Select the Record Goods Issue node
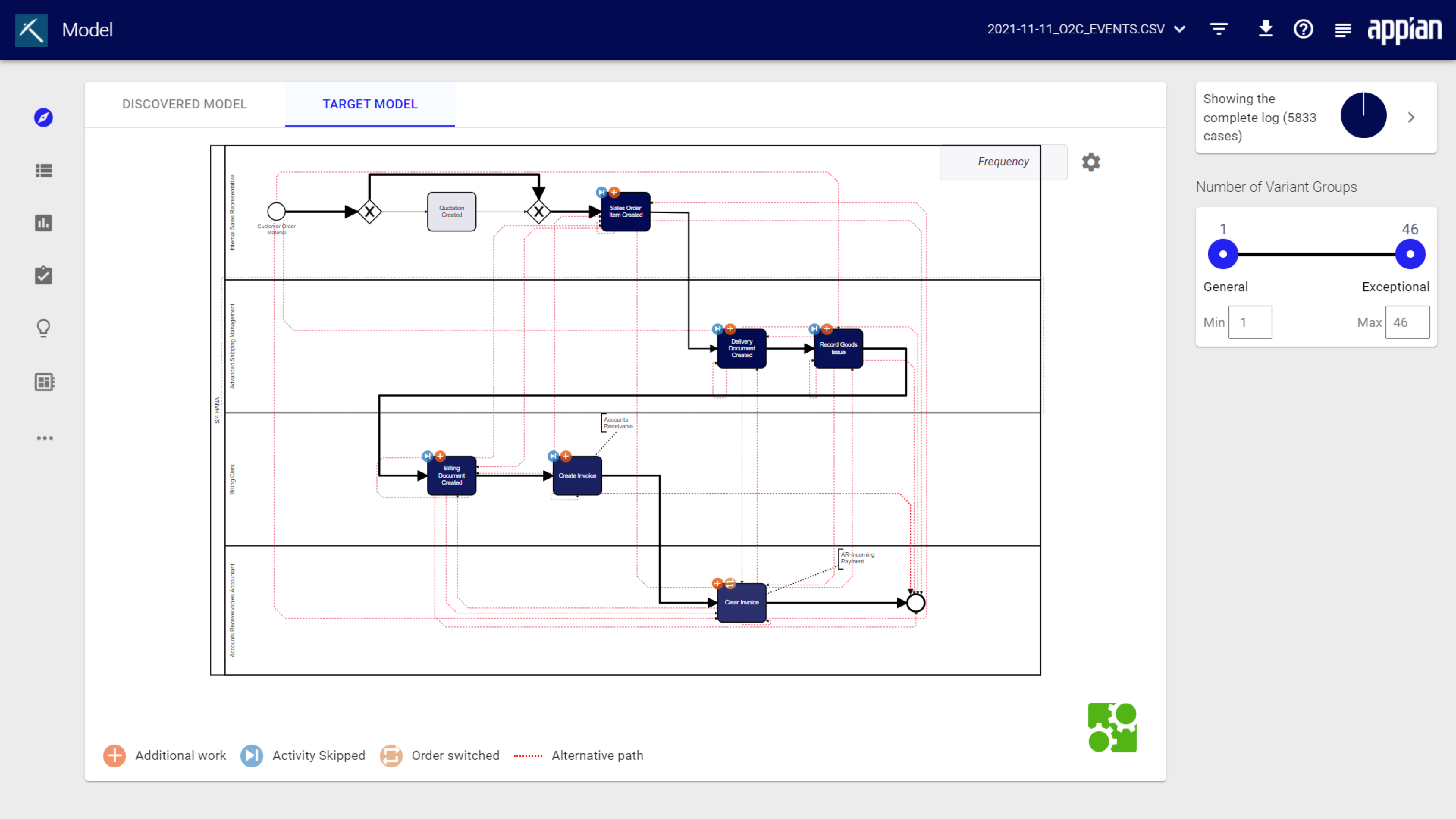 tap(838, 348)
